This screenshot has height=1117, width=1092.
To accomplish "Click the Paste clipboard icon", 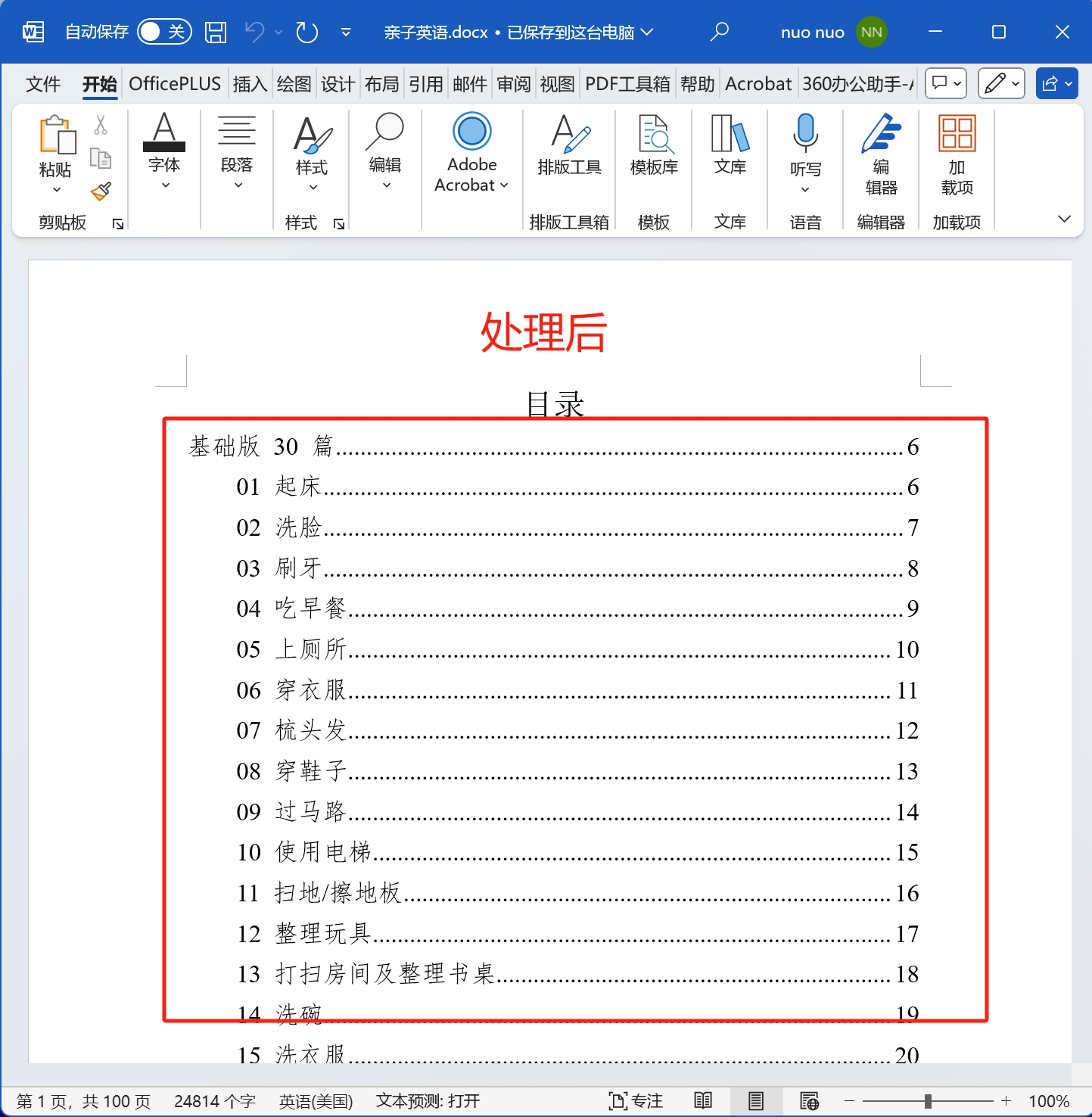I will (x=56, y=135).
